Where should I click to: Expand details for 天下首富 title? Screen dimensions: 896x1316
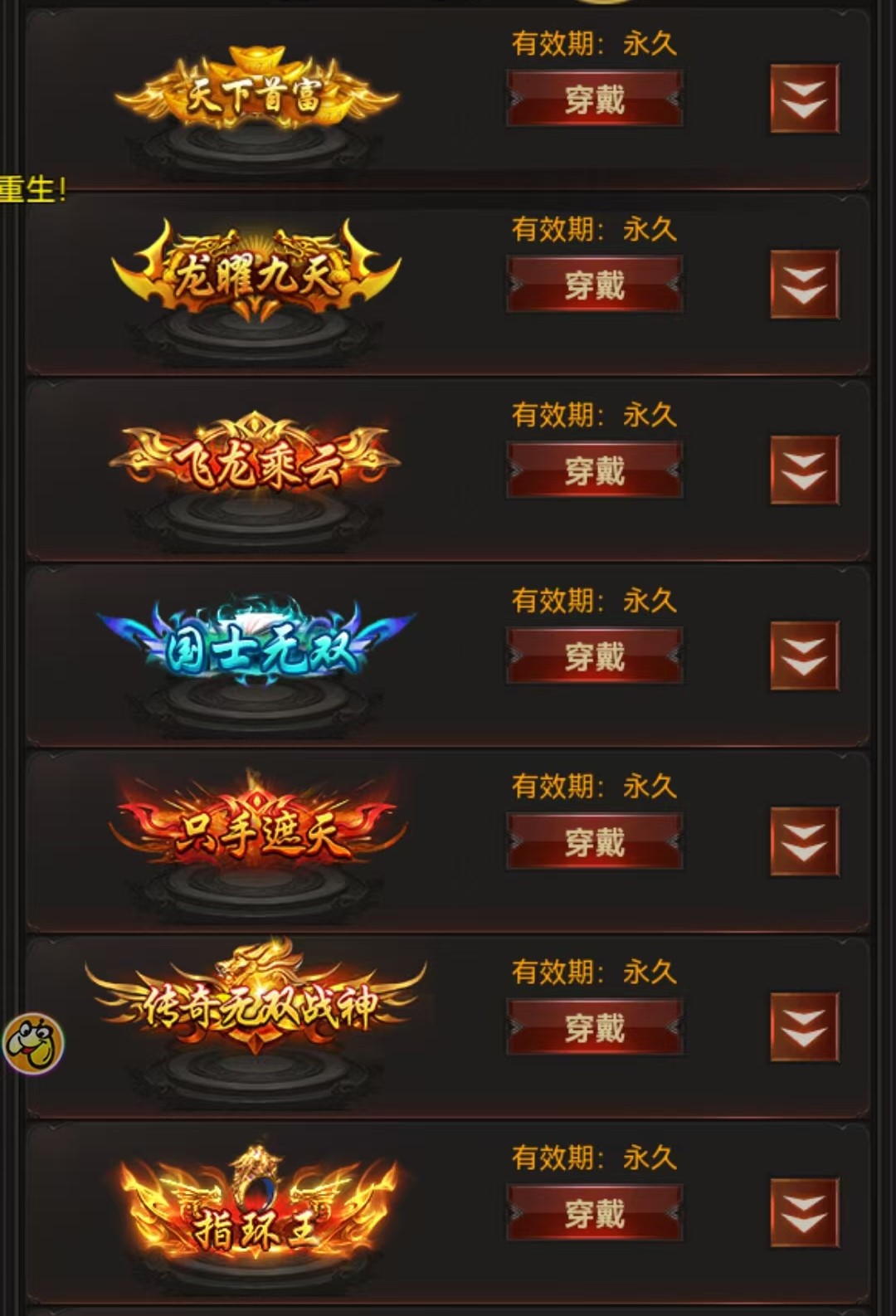pos(804,99)
